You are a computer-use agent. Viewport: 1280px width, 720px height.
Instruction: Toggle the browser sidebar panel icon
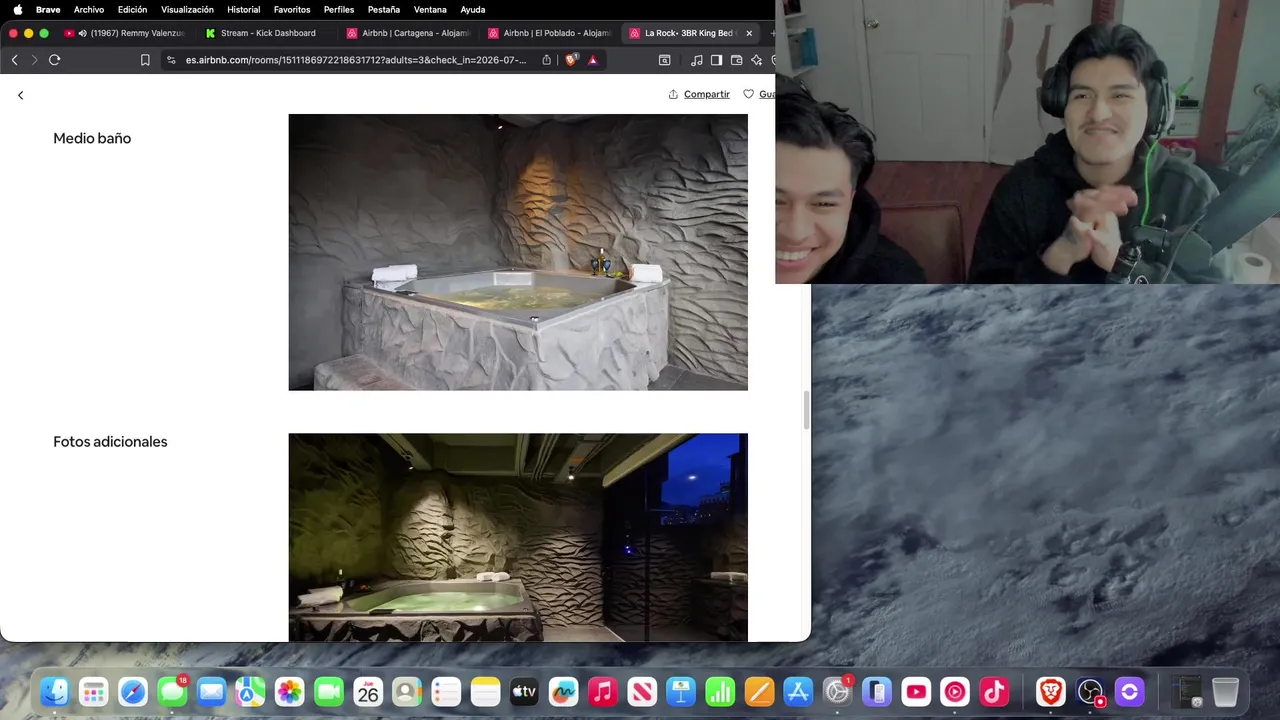point(716,60)
